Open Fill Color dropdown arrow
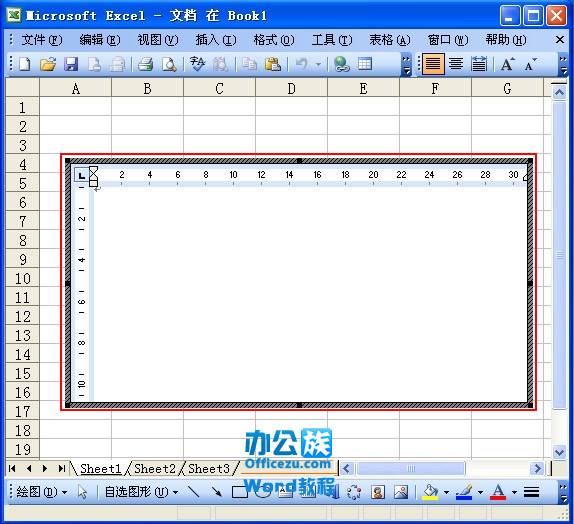This screenshot has height=524, width=574. pos(446,492)
